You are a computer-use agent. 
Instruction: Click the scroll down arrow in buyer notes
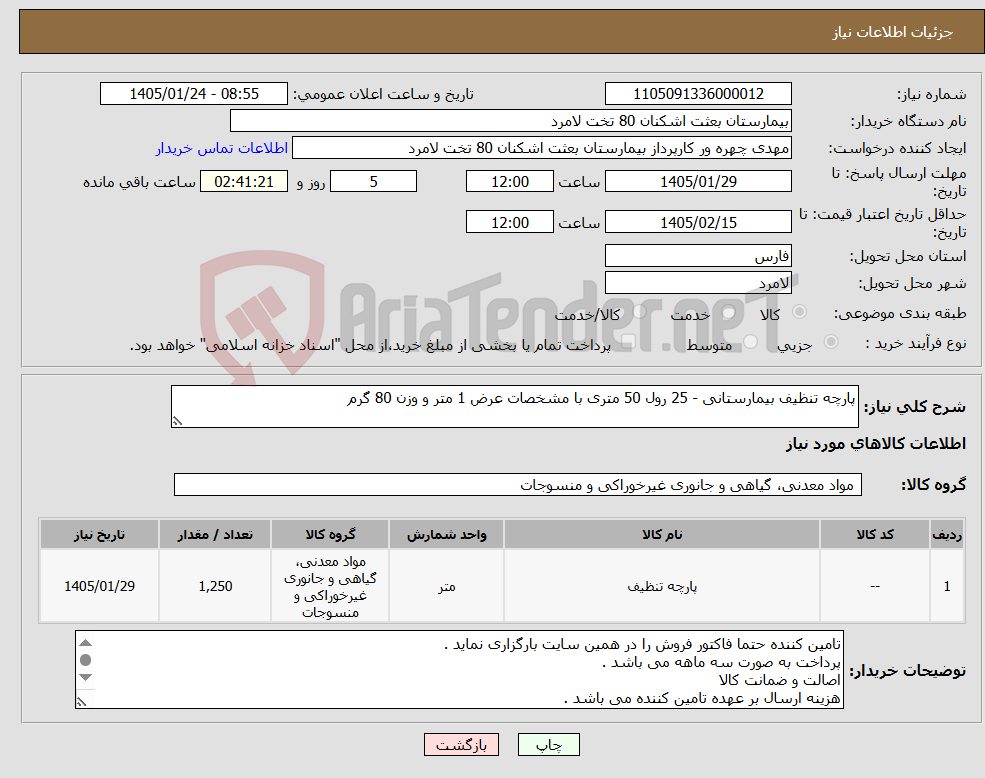point(85,677)
